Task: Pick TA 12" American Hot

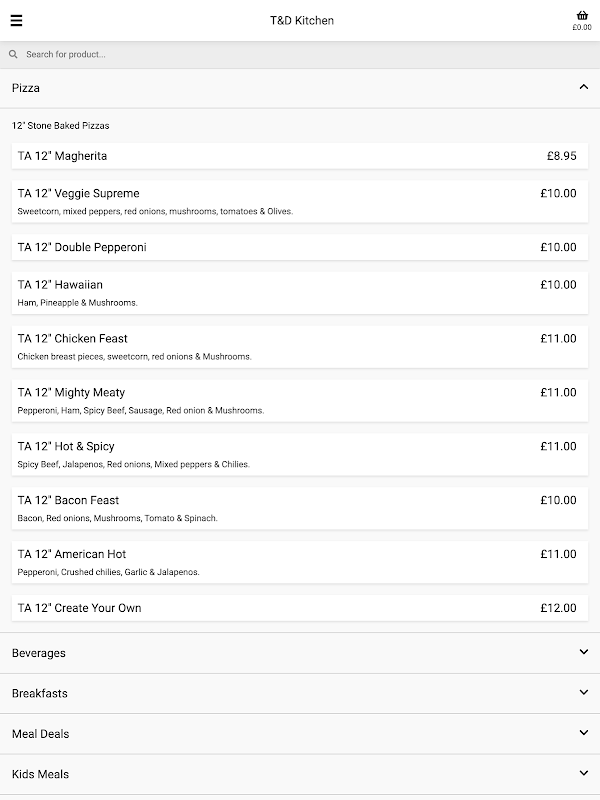Action: (x=300, y=562)
